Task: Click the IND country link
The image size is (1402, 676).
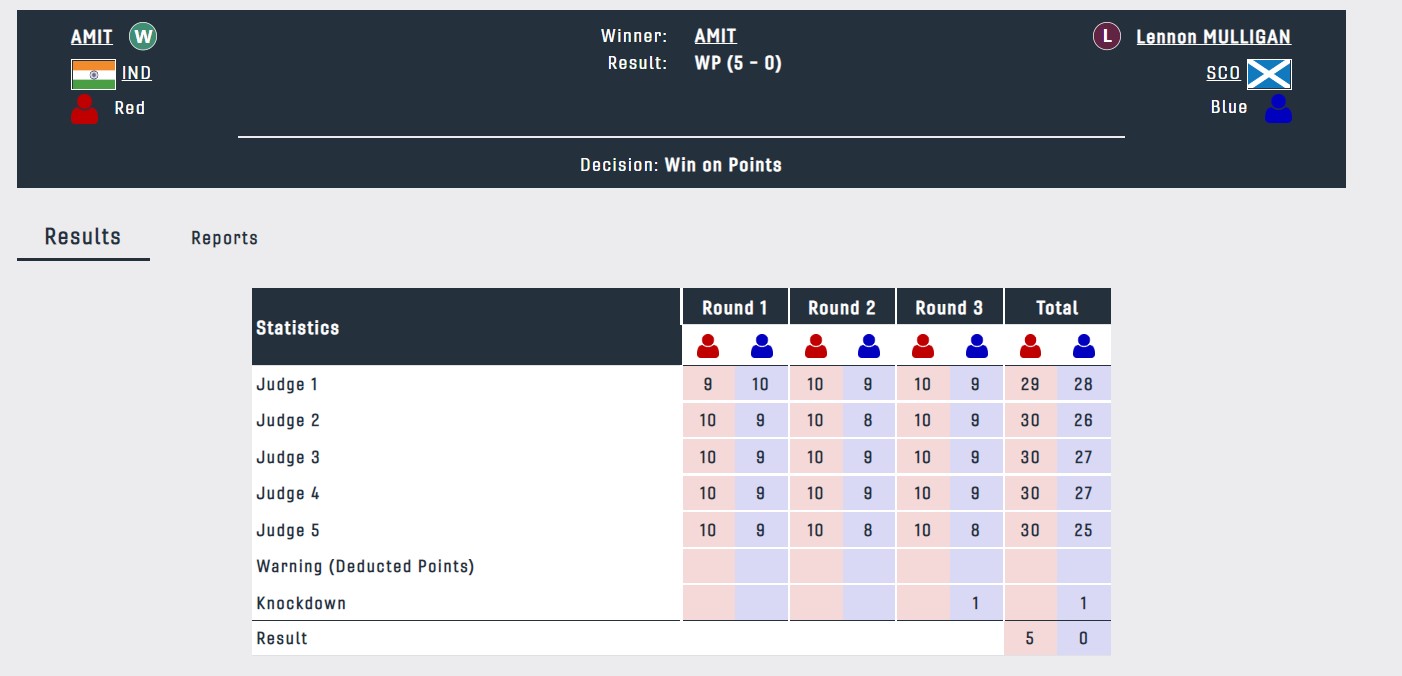Action: [x=137, y=74]
